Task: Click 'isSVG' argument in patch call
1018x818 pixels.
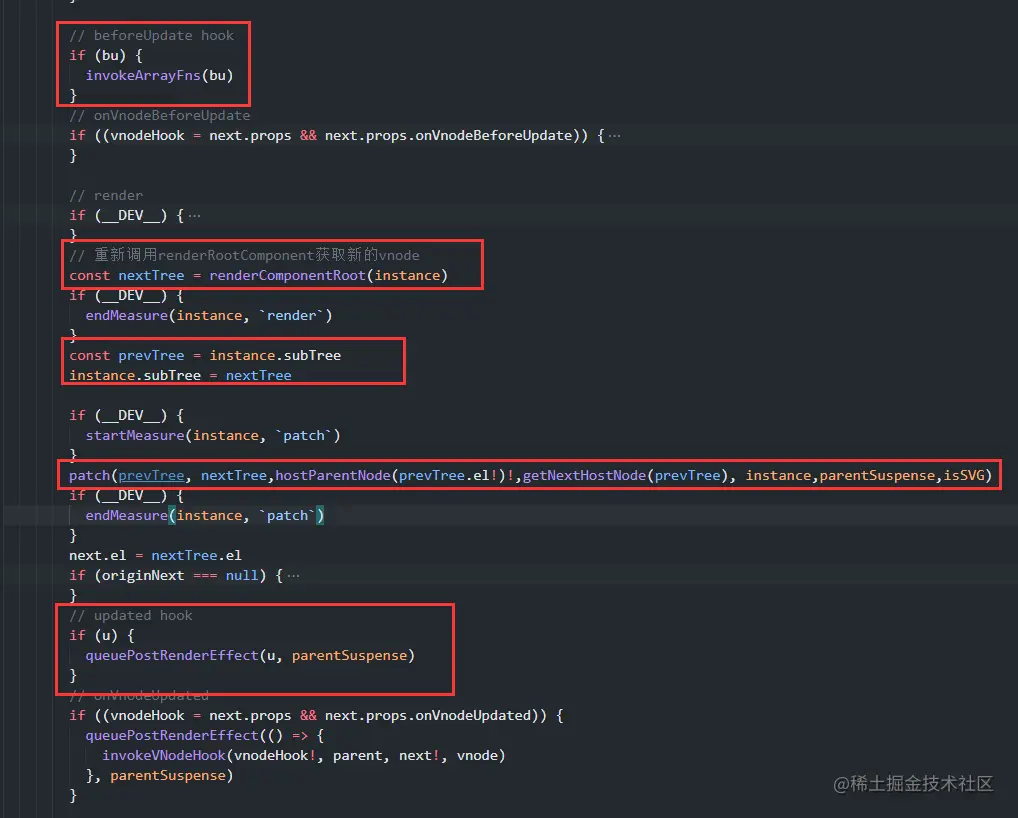Action: point(964,476)
